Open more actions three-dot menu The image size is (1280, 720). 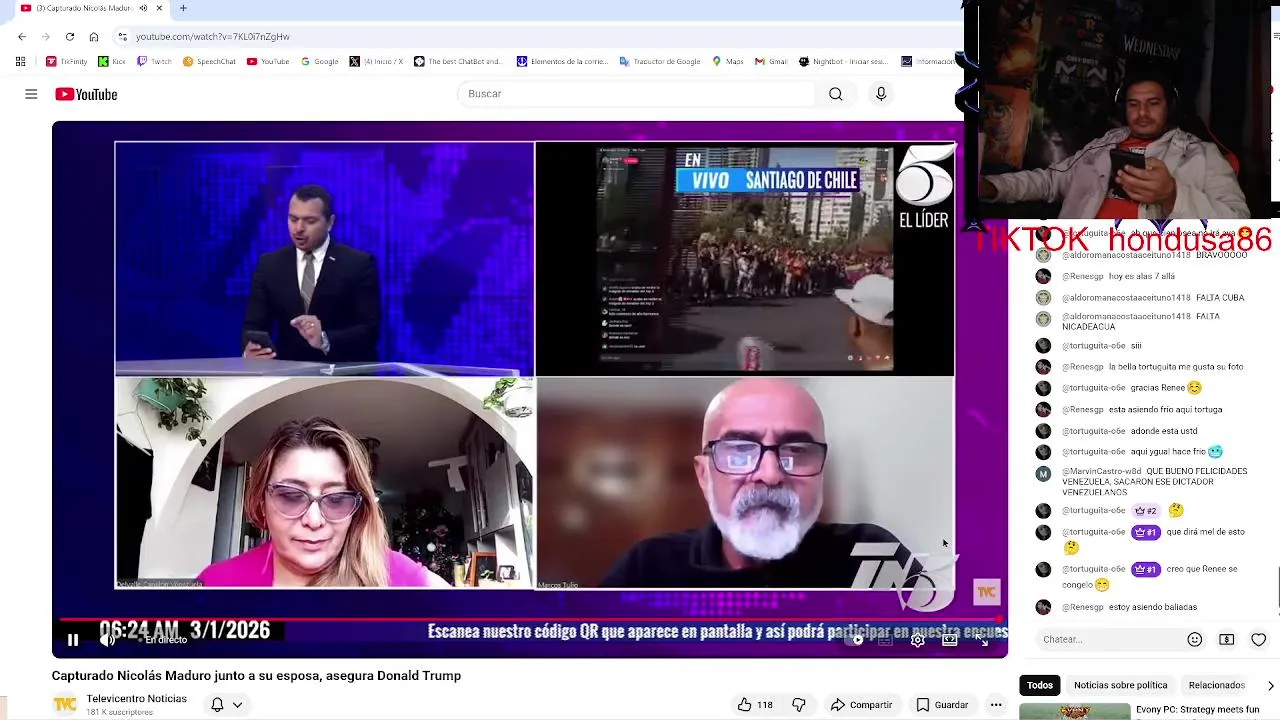coord(996,705)
